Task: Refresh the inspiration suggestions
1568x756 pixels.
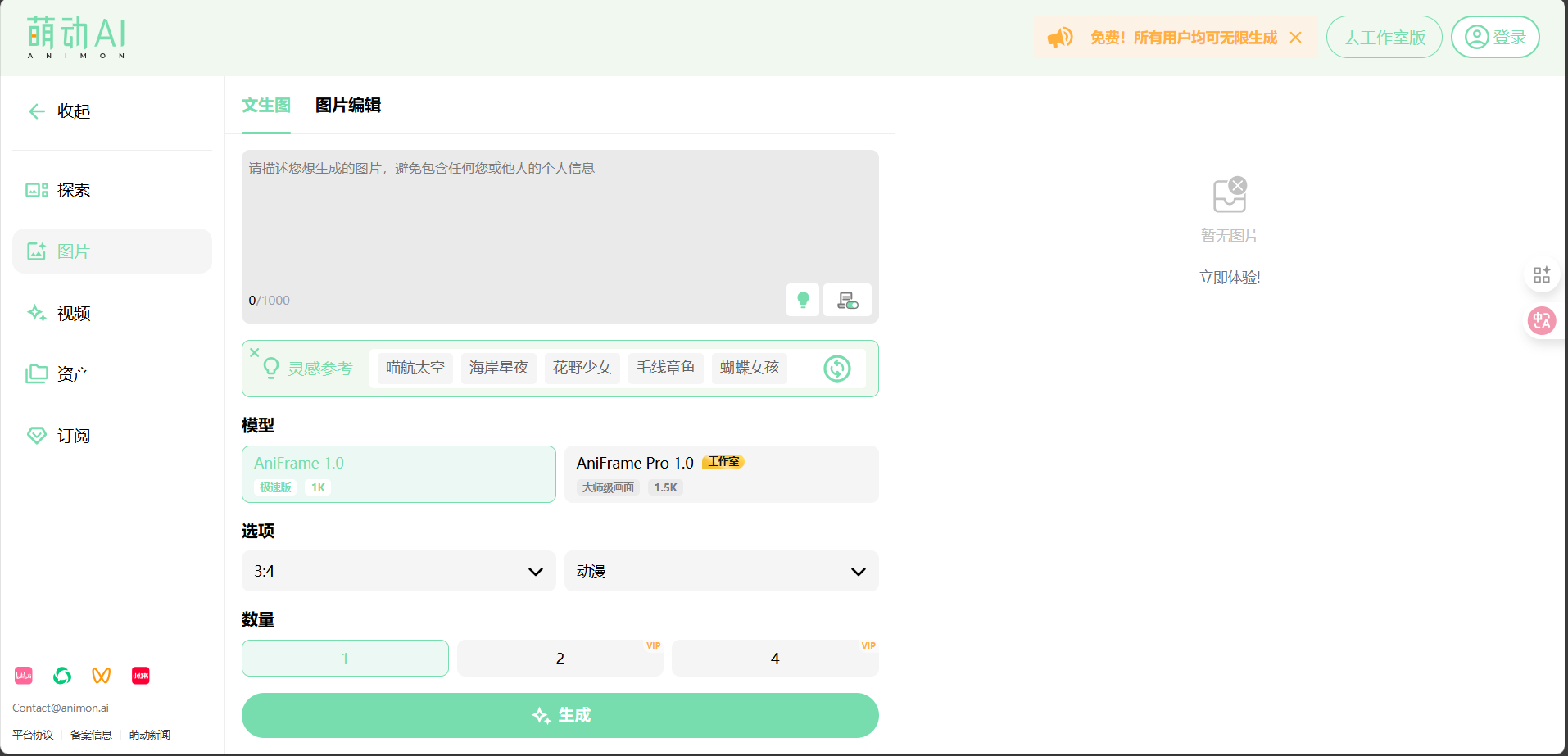Action: pyautogui.click(x=836, y=369)
